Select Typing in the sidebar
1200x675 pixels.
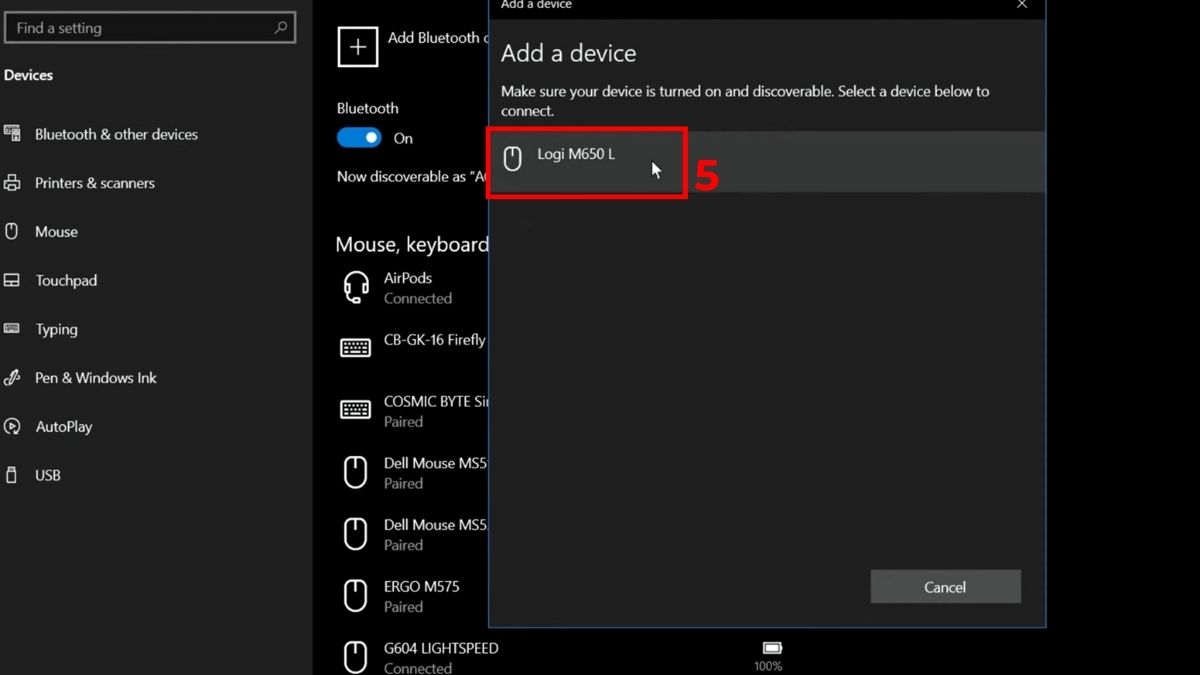[x=56, y=329]
